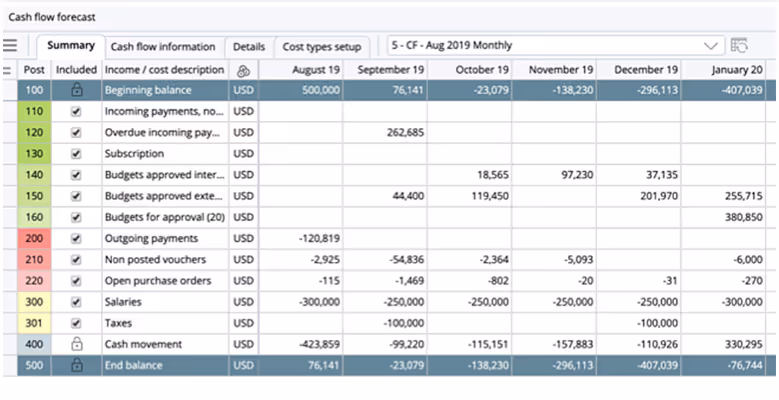Image resolution: width=779 pixels, height=400 pixels.
Task: Open the hamburger menu beside Summary tab
Action: point(10,46)
